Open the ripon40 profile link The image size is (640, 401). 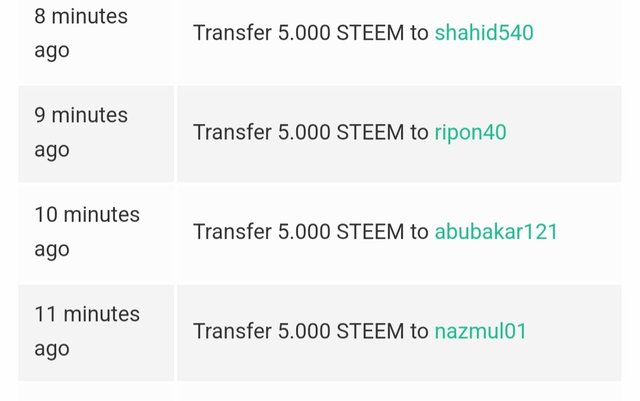tap(470, 132)
